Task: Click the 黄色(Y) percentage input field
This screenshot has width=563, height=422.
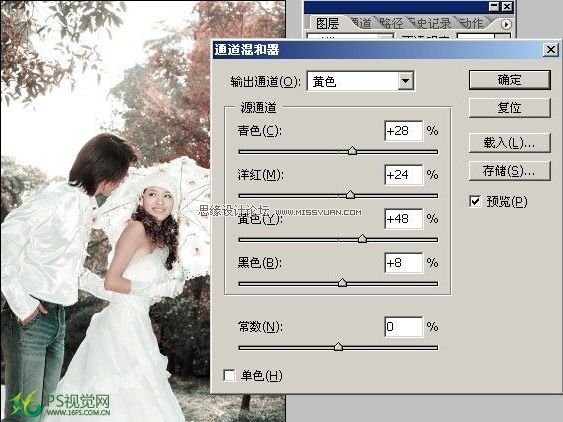Action: [404, 219]
